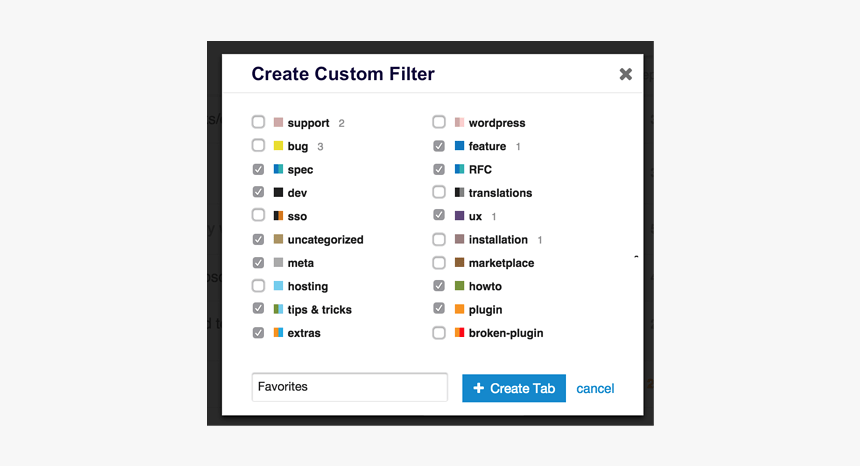The image size is (860, 466).
Task: Click the orange plugin color swatch
Action: tap(460, 309)
